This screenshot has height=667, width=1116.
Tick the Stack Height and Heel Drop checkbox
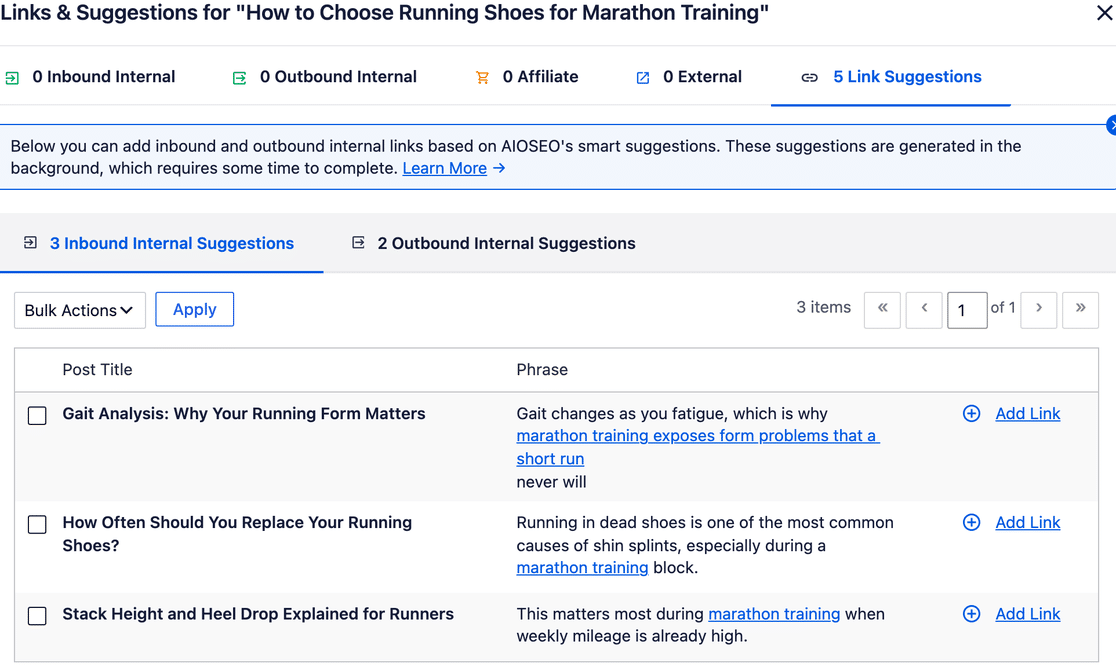click(37, 615)
